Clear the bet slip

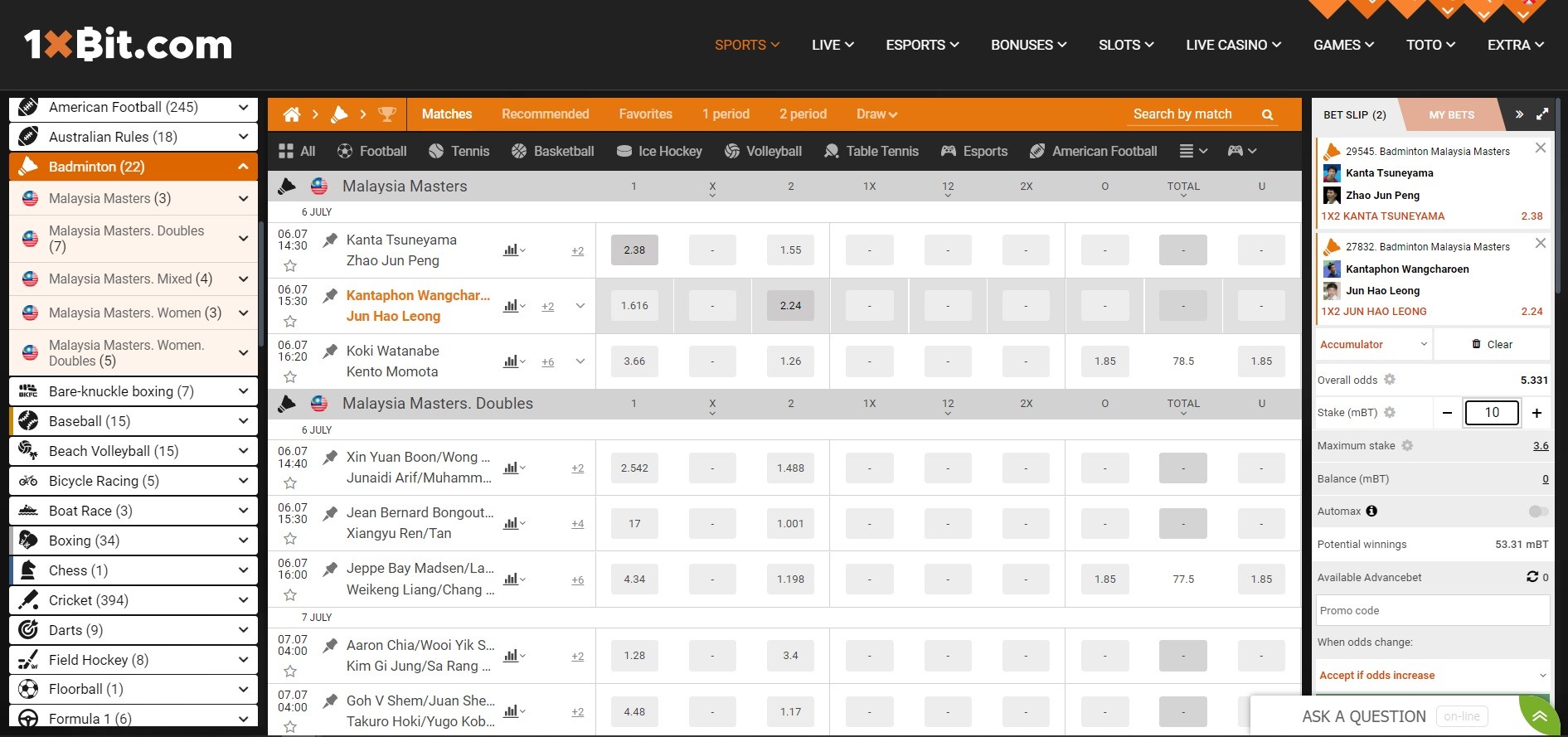click(1492, 344)
